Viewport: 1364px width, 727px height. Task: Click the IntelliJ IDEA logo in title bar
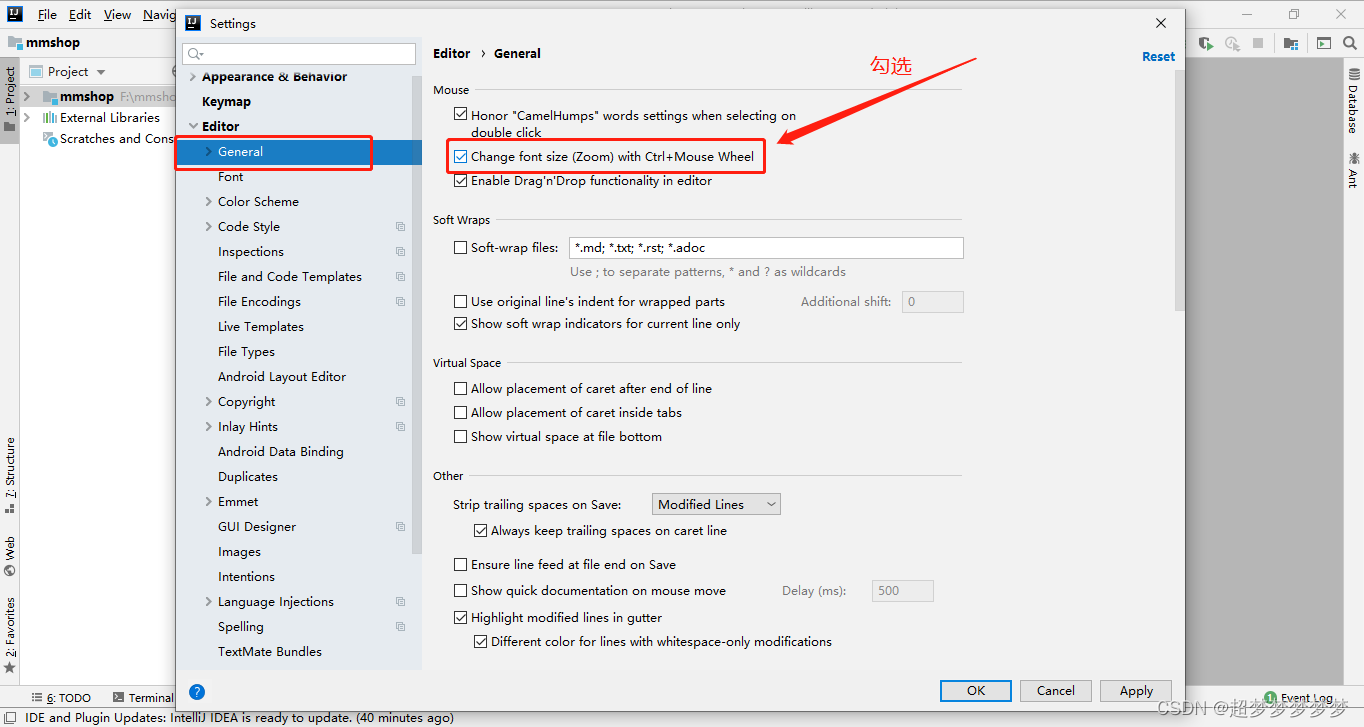tap(16, 14)
